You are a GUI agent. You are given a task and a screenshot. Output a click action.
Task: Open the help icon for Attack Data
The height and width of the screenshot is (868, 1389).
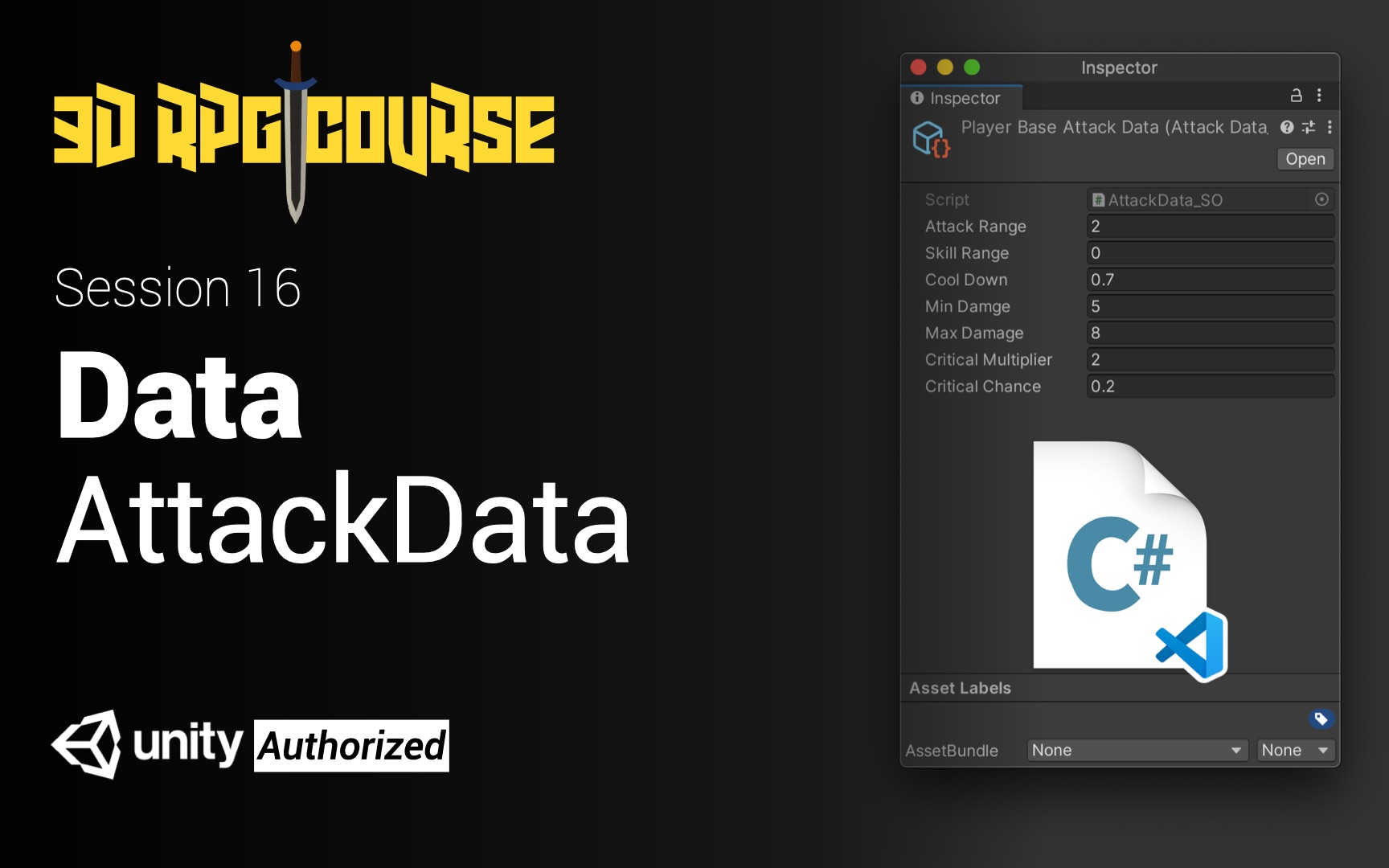click(x=1286, y=127)
